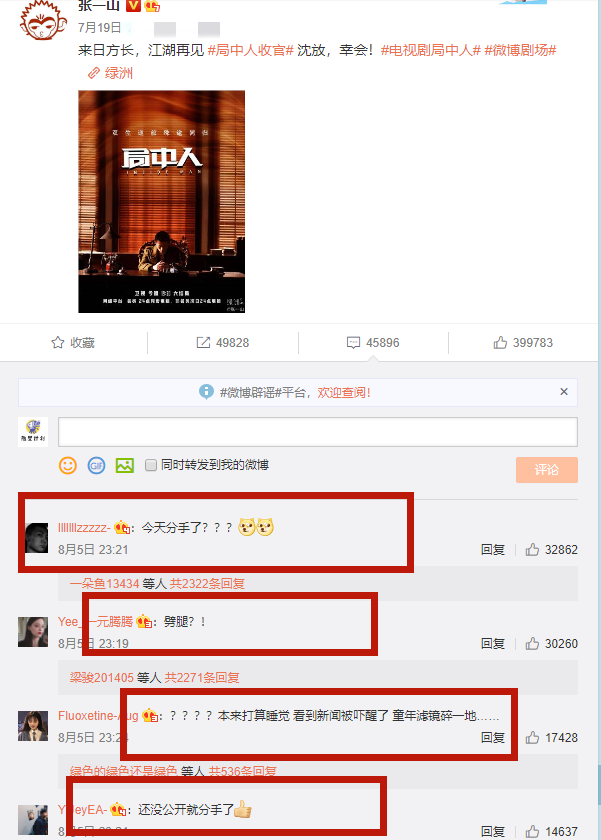Close the 微博辟谣 notice banner
601x840 pixels.
(564, 392)
